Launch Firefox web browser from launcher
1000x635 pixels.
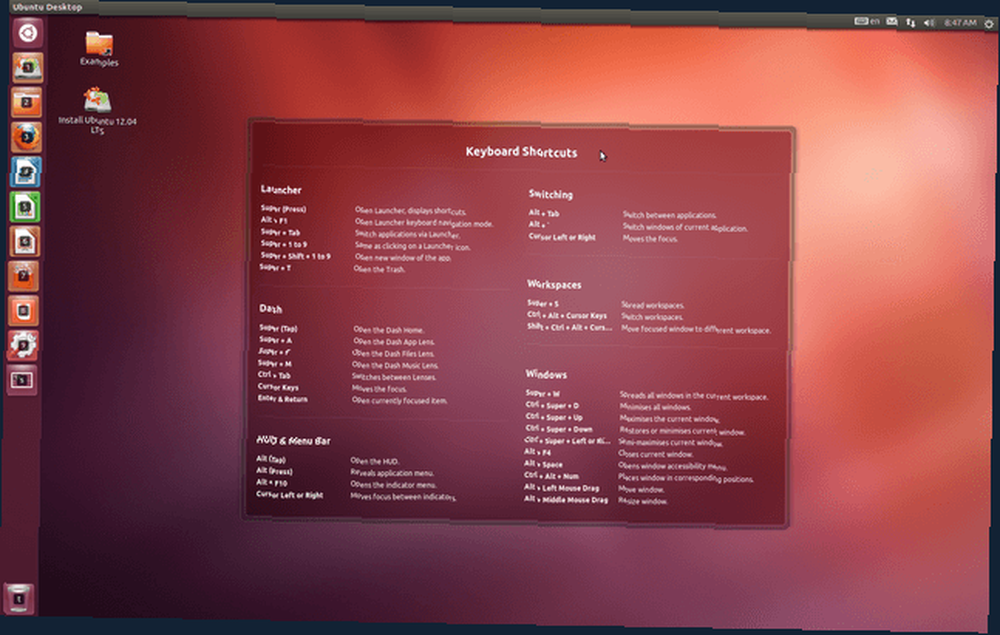[26, 137]
